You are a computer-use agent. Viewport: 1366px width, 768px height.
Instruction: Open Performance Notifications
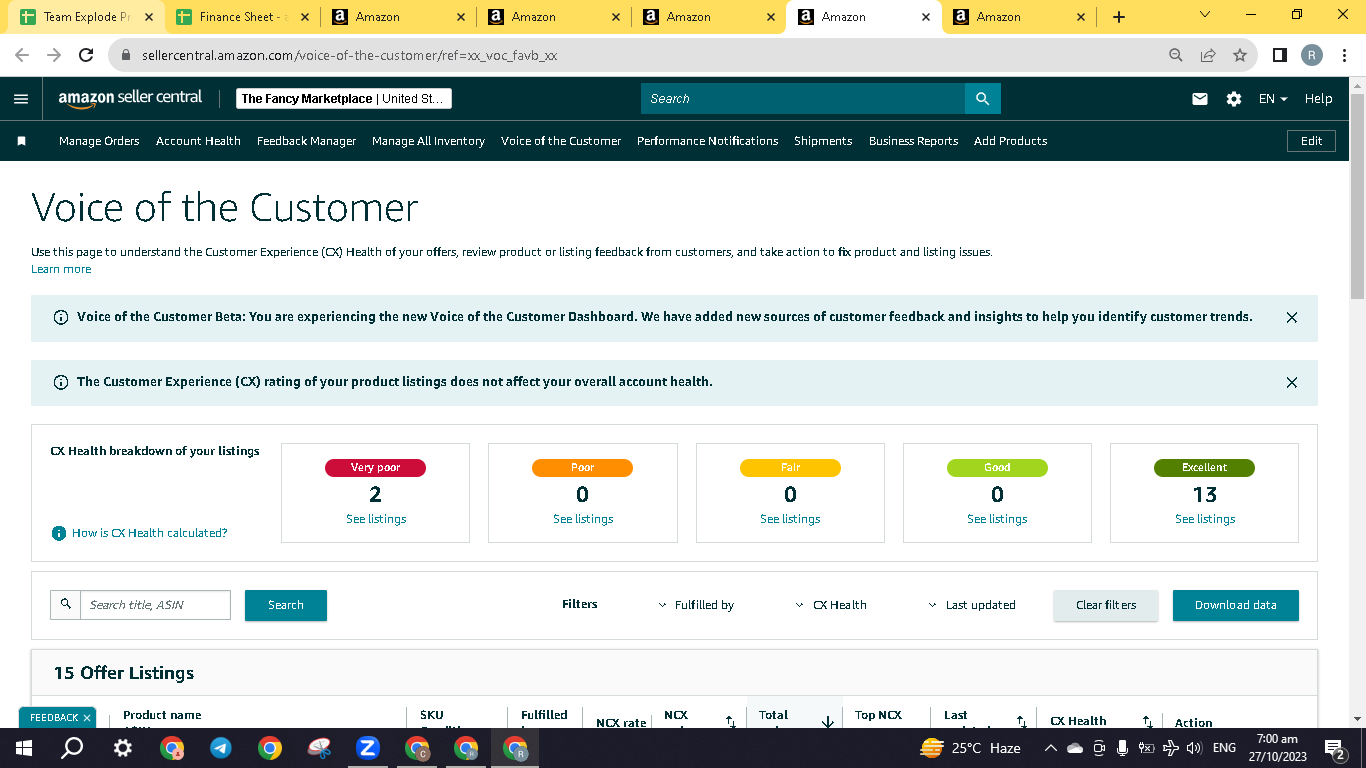[x=707, y=141]
